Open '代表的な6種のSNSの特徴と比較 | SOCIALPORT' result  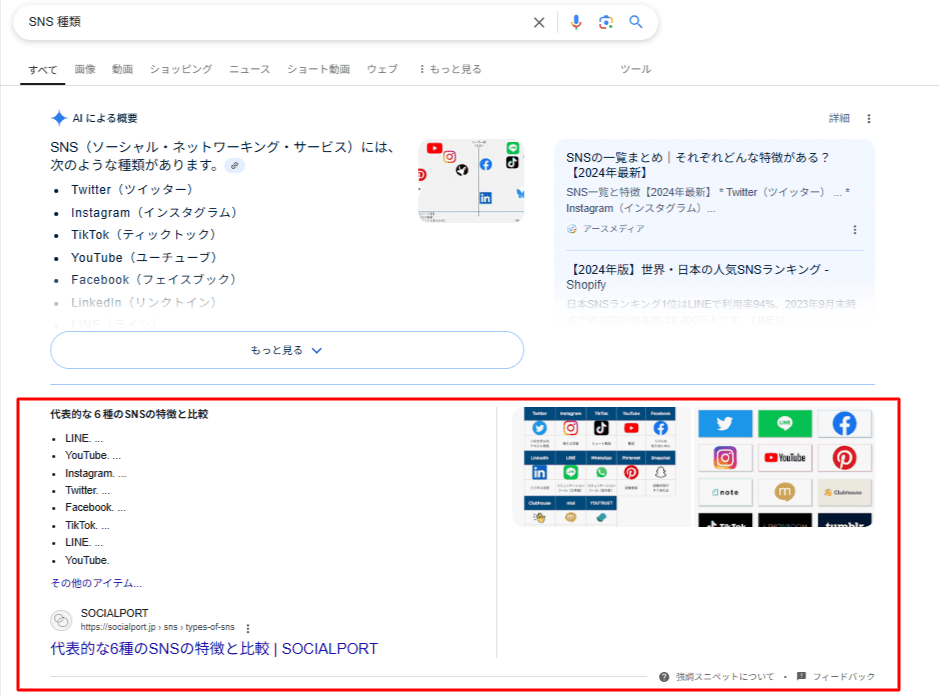(x=214, y=649)
